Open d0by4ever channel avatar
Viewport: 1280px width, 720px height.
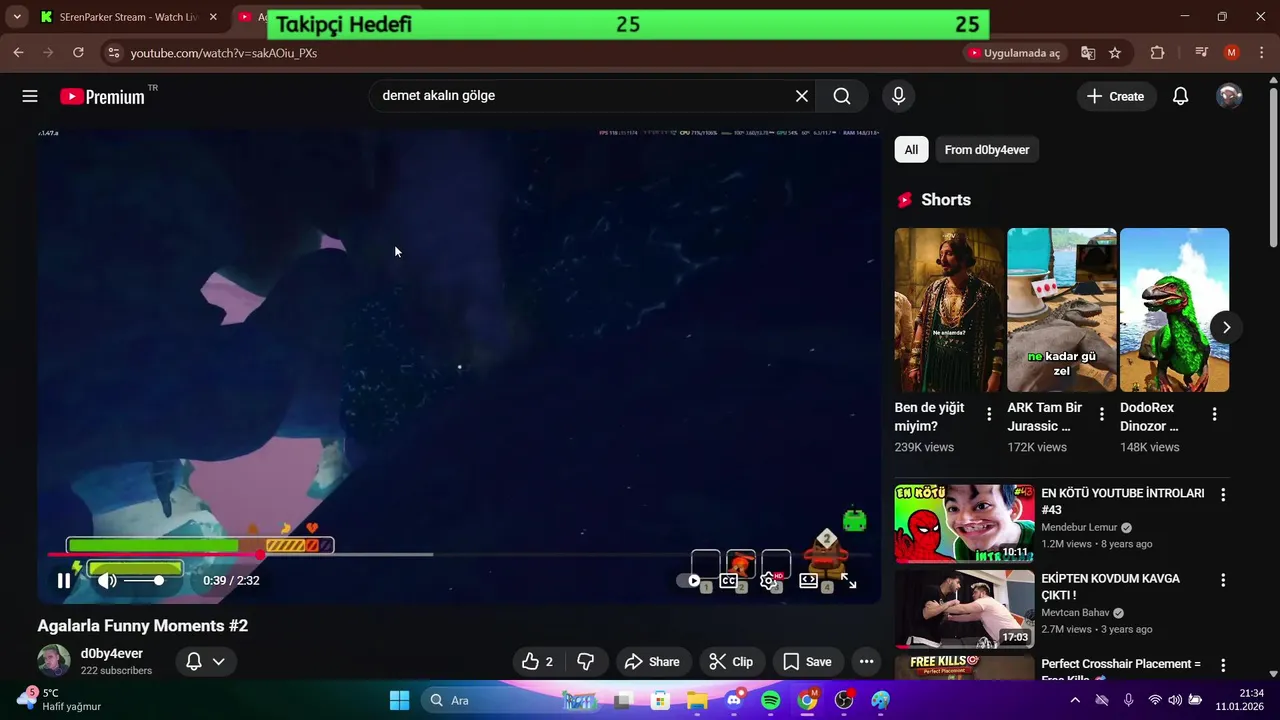tap(54, 661)
